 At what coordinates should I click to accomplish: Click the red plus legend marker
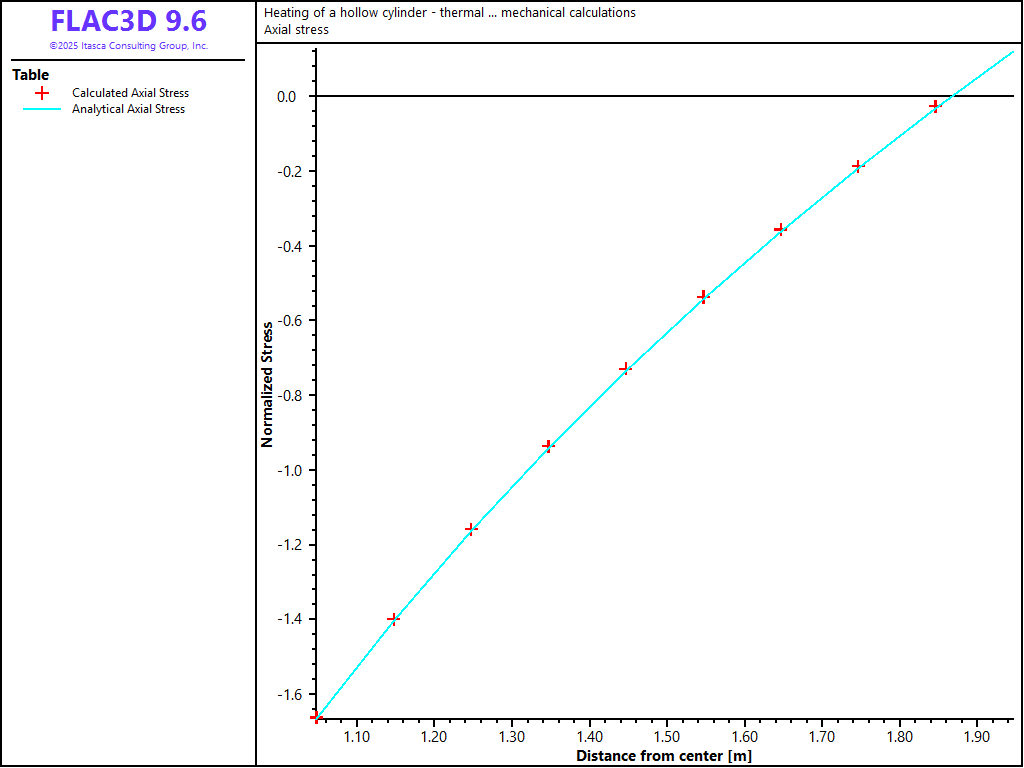pos(42,93)
